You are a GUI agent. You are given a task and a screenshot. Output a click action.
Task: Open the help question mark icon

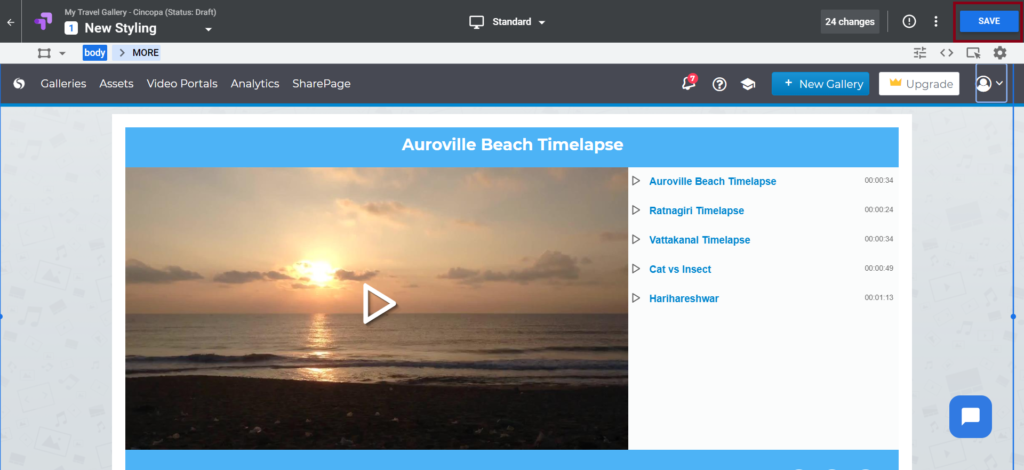[x=719, y=84]
